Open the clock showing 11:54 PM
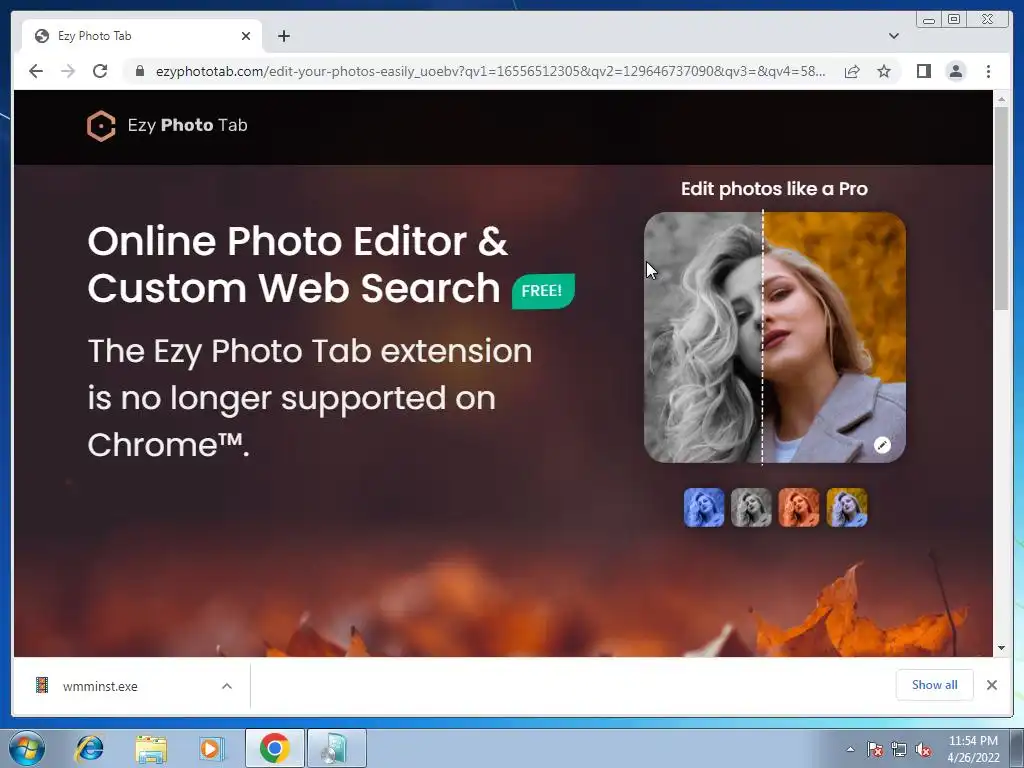Image resolution: width=1024 pixels, height=768 pixels. pos(973,749)
